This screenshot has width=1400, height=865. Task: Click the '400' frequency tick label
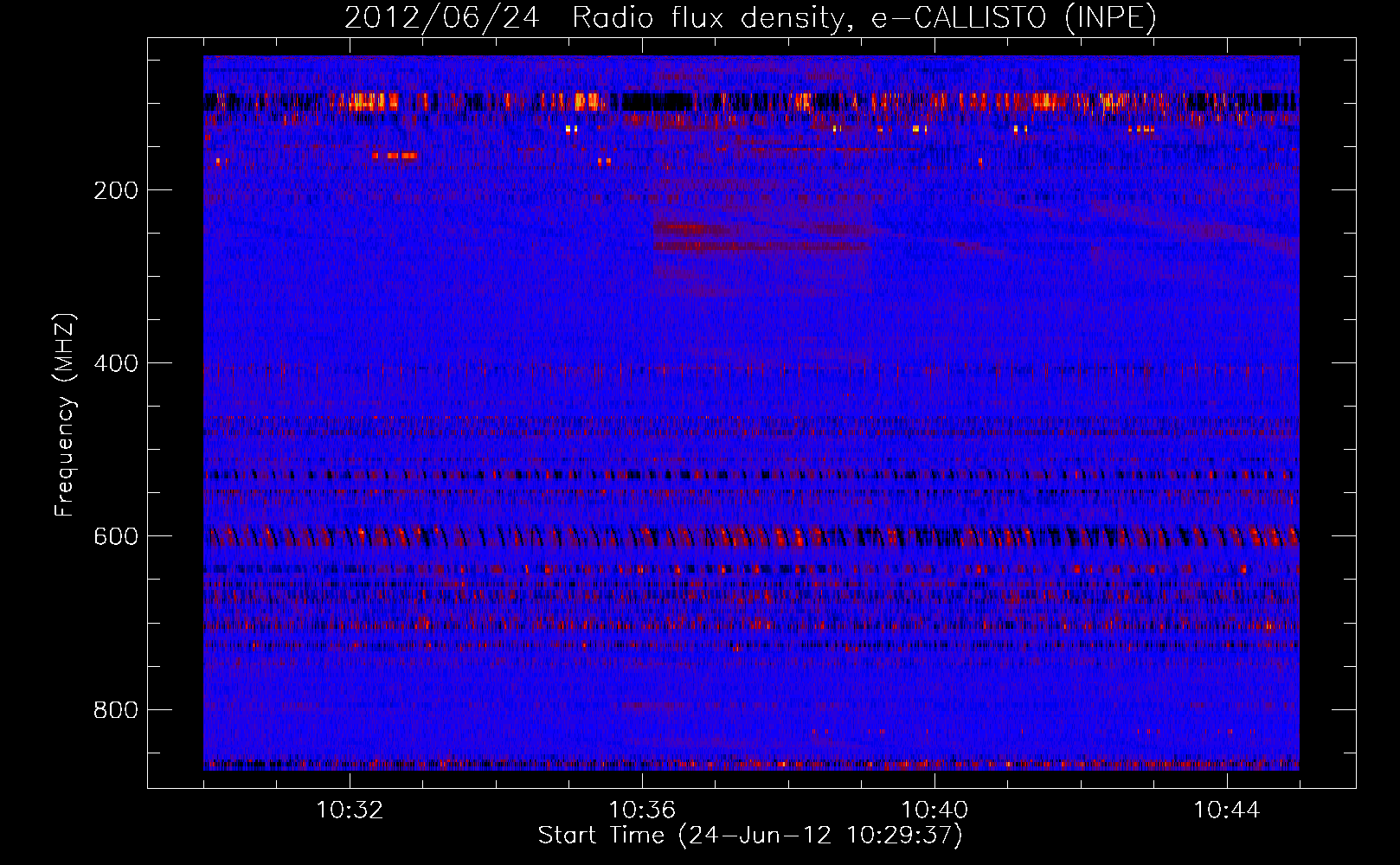coord(116,363)
